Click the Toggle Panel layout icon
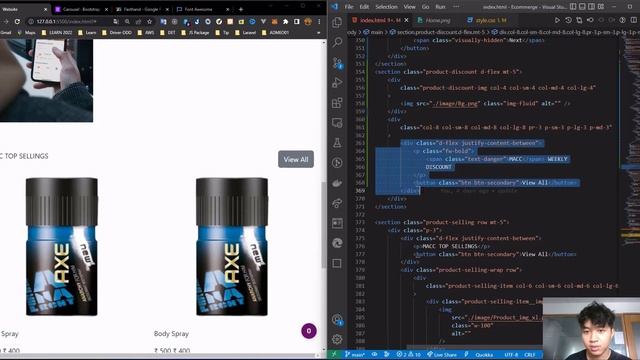Viewport: 640px width, 360px height. click(x=582, y=7)
